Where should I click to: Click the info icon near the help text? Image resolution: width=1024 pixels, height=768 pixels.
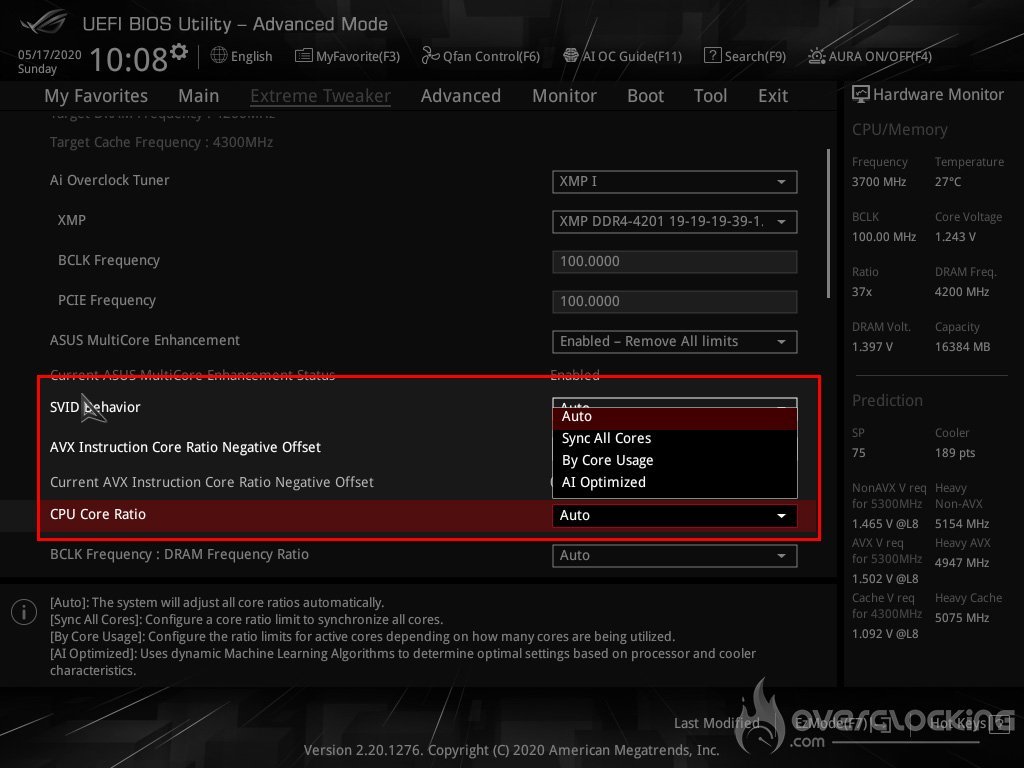pyautogui.click(x=23, y=611)
